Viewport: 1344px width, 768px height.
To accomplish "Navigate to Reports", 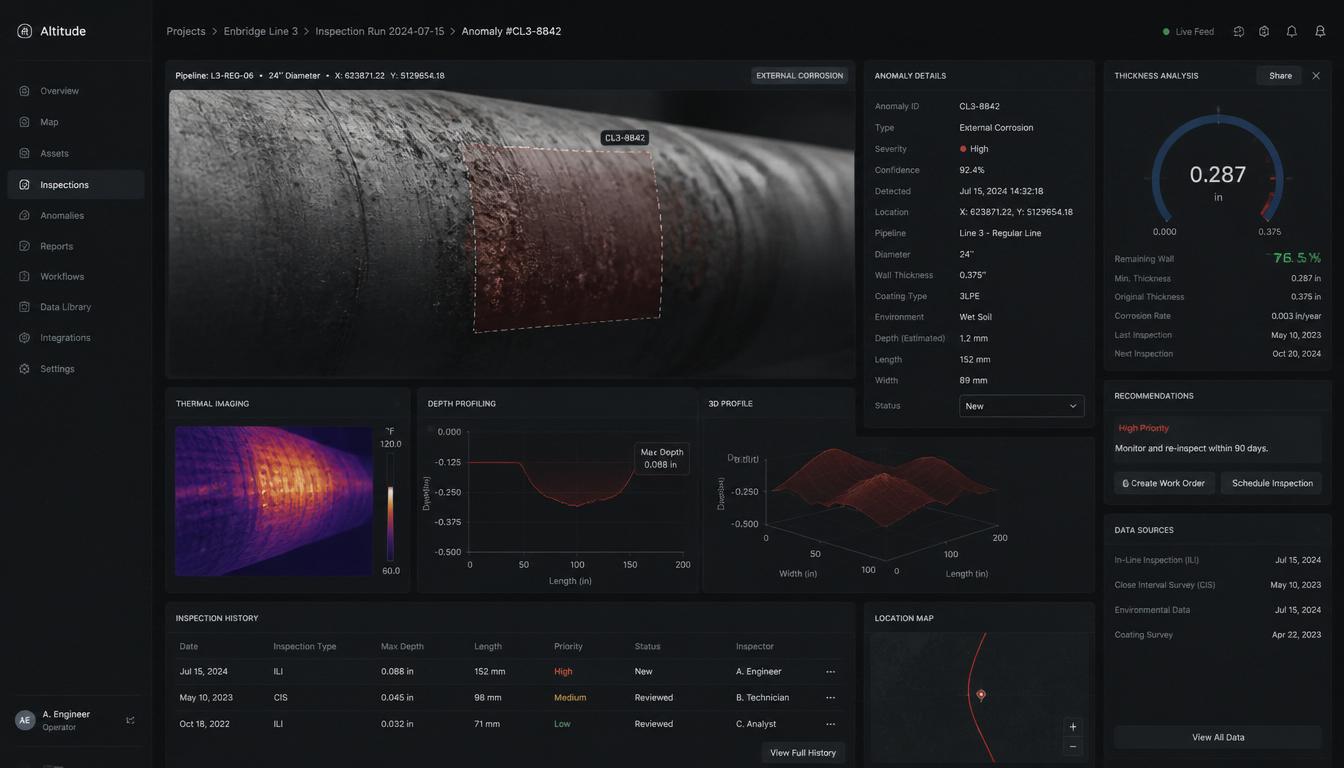I will (x=76, y=246).
